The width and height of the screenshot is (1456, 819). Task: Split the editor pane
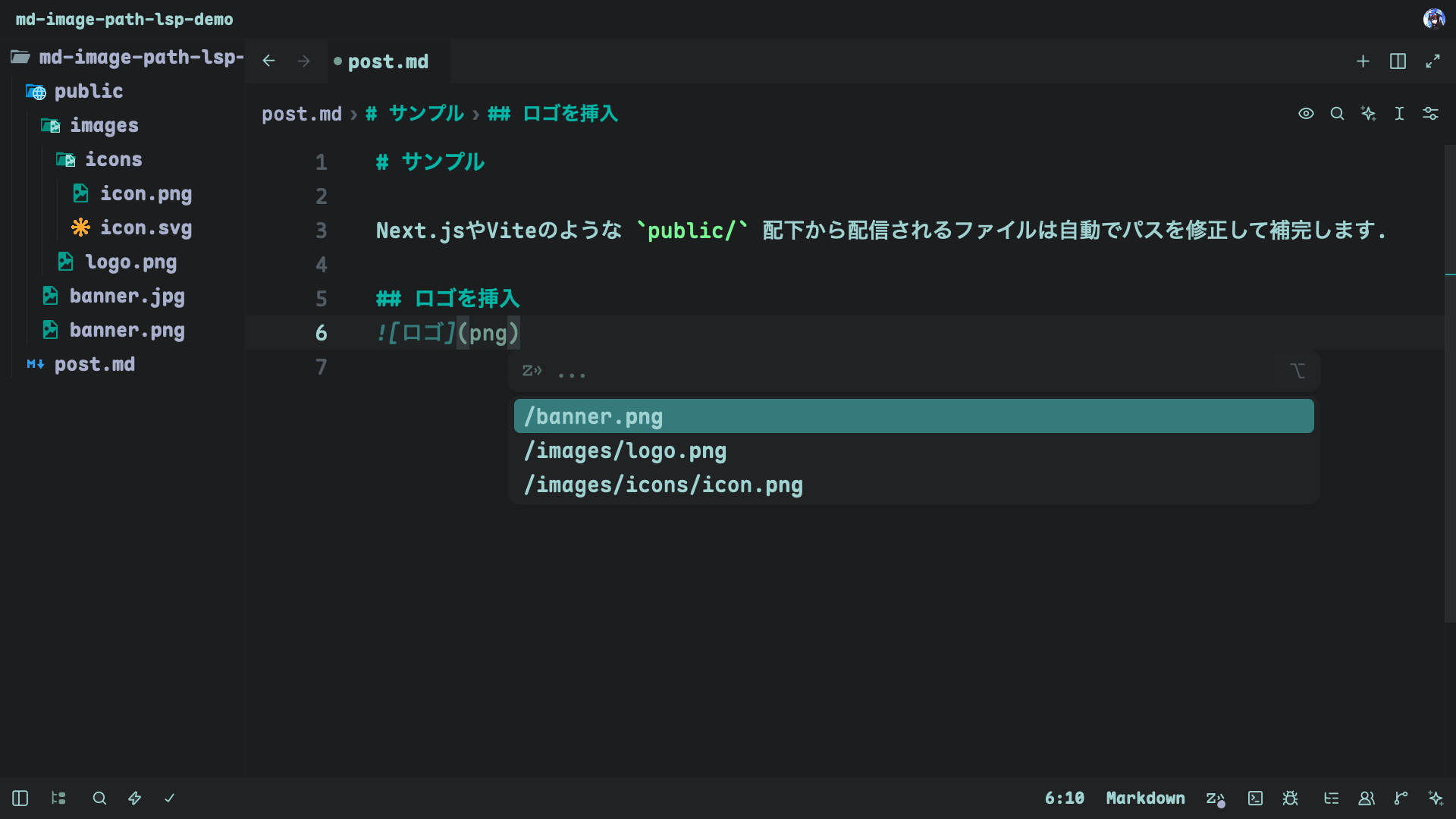click(x=1398, y=61)
